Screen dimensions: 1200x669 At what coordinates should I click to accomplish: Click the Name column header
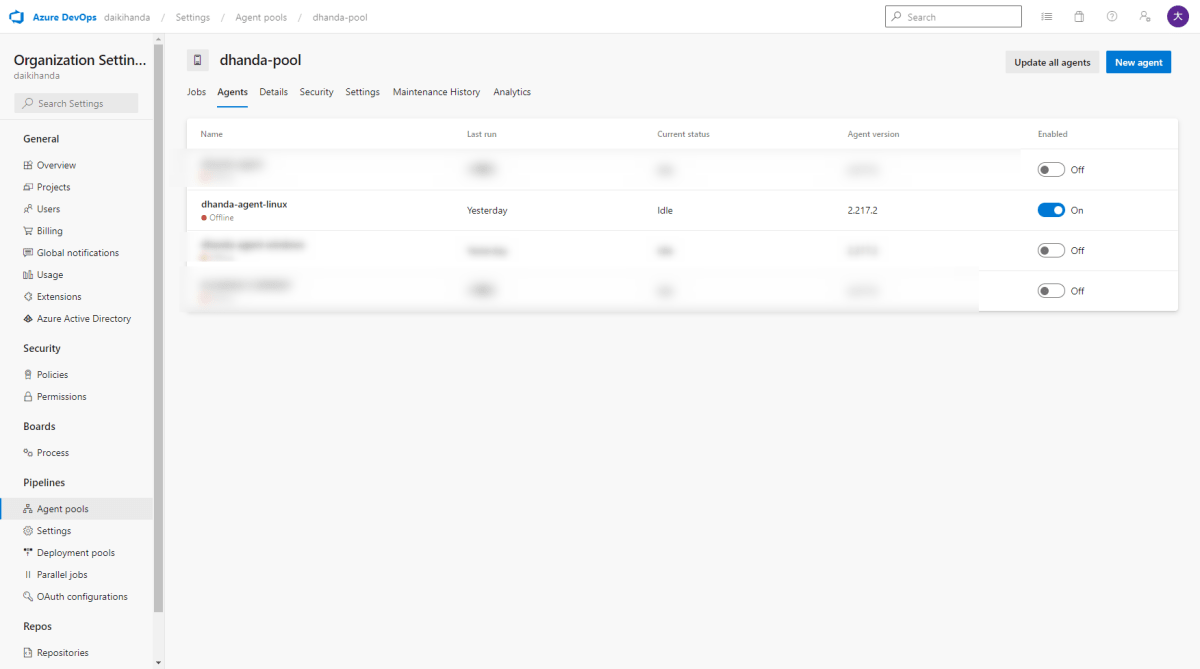211,134
